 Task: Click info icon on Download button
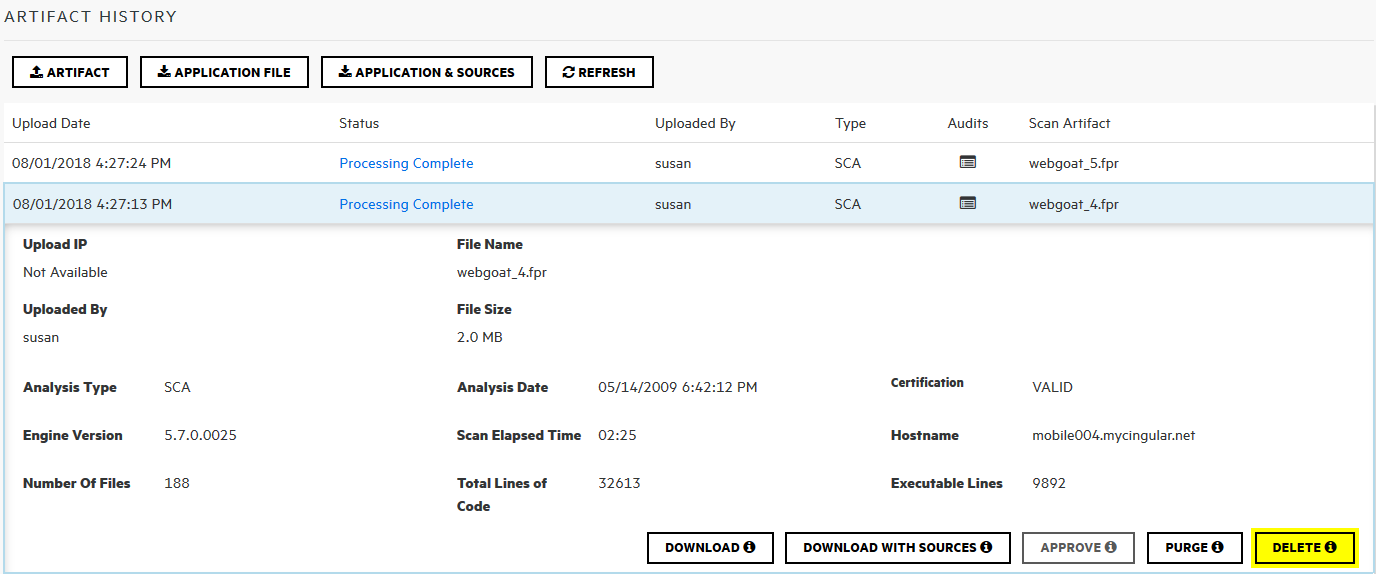pos(749,548)
